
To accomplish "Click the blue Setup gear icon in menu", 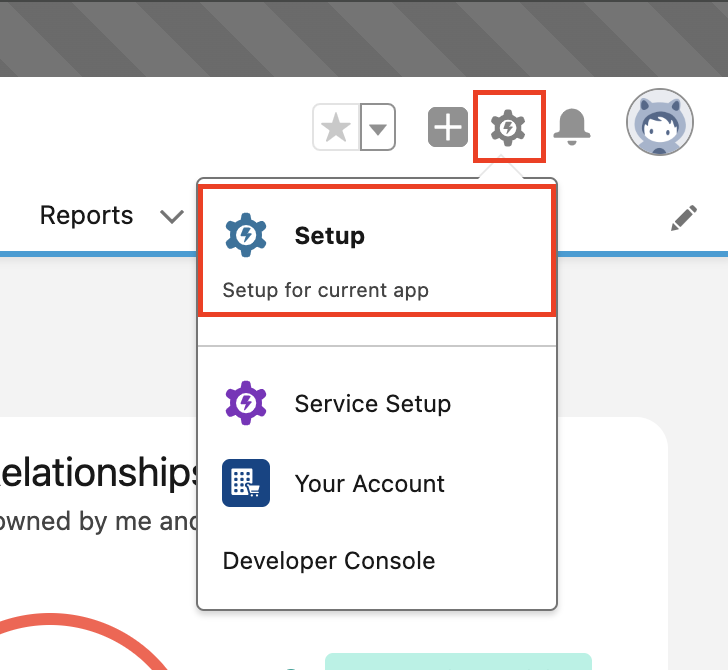I will (246, 235).
